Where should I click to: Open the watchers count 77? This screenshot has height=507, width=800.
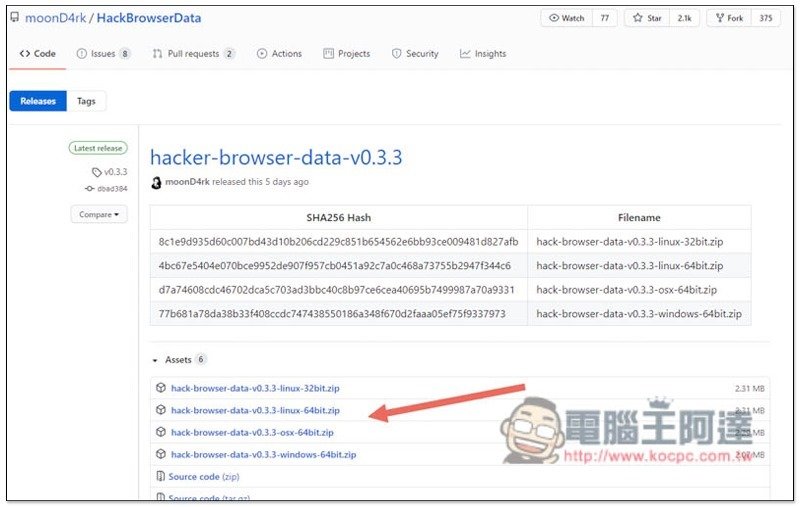click(605, 18)
